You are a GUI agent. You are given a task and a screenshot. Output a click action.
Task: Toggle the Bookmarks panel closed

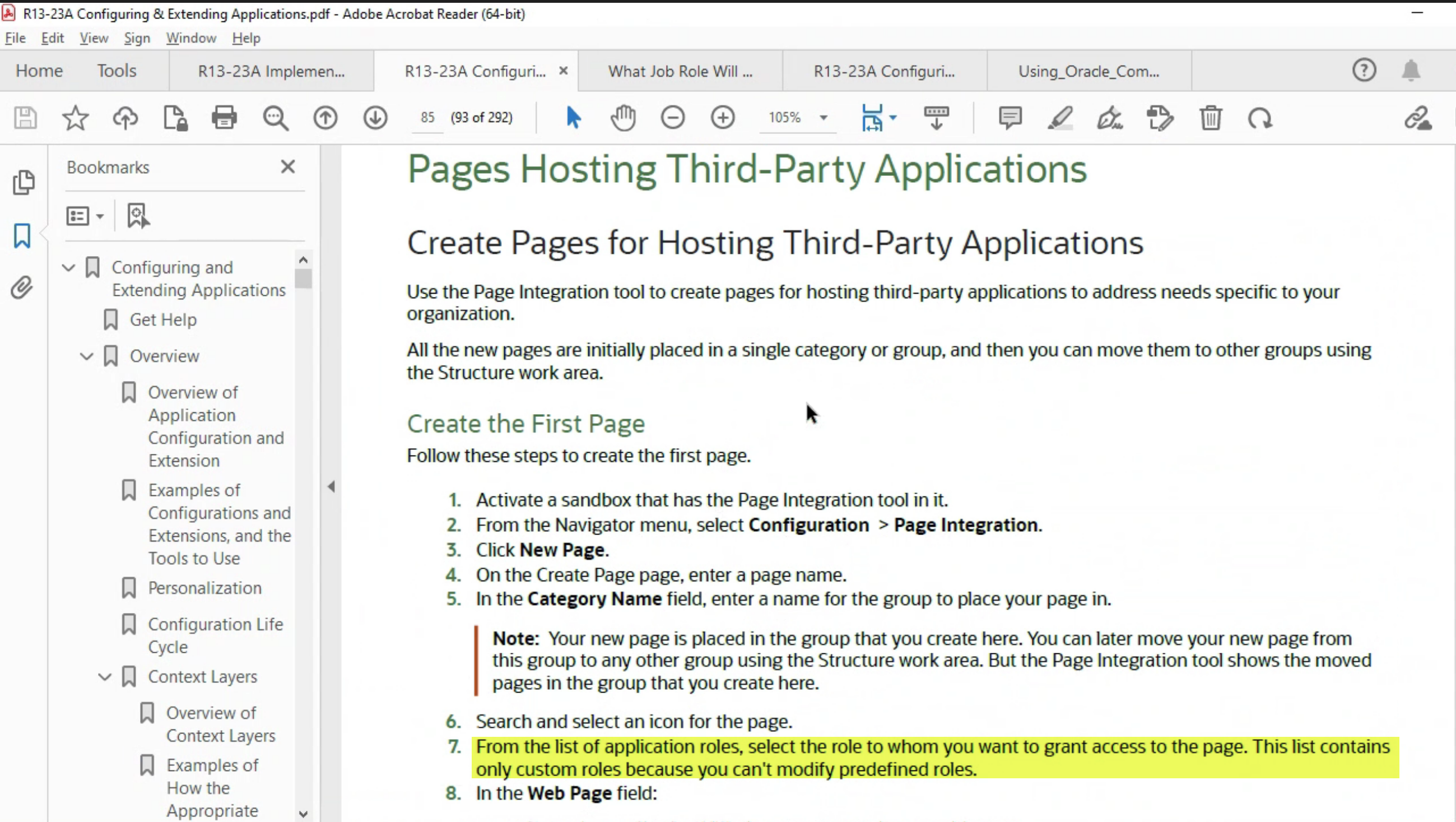[289, 166]
